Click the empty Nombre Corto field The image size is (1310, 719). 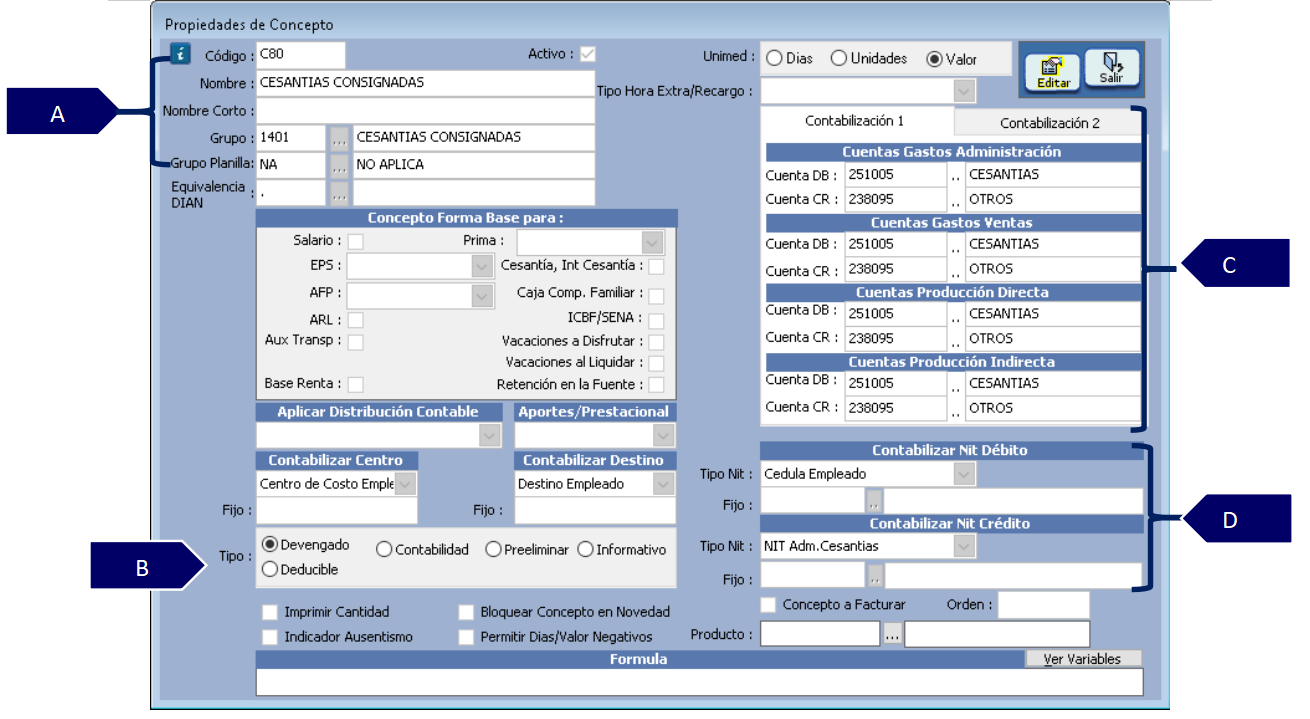coord(425,110)
